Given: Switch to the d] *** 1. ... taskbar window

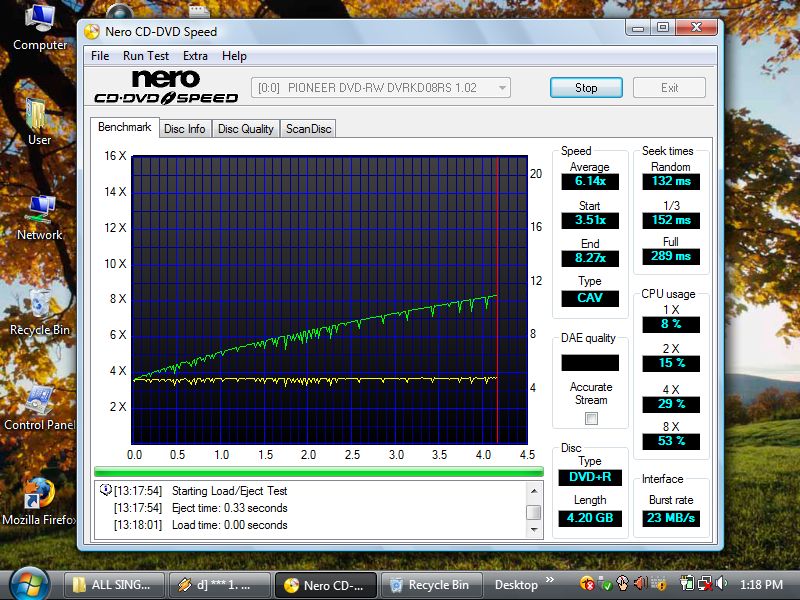Looking at the screenshot, I should pyautogui.click(x=219, y=584).
